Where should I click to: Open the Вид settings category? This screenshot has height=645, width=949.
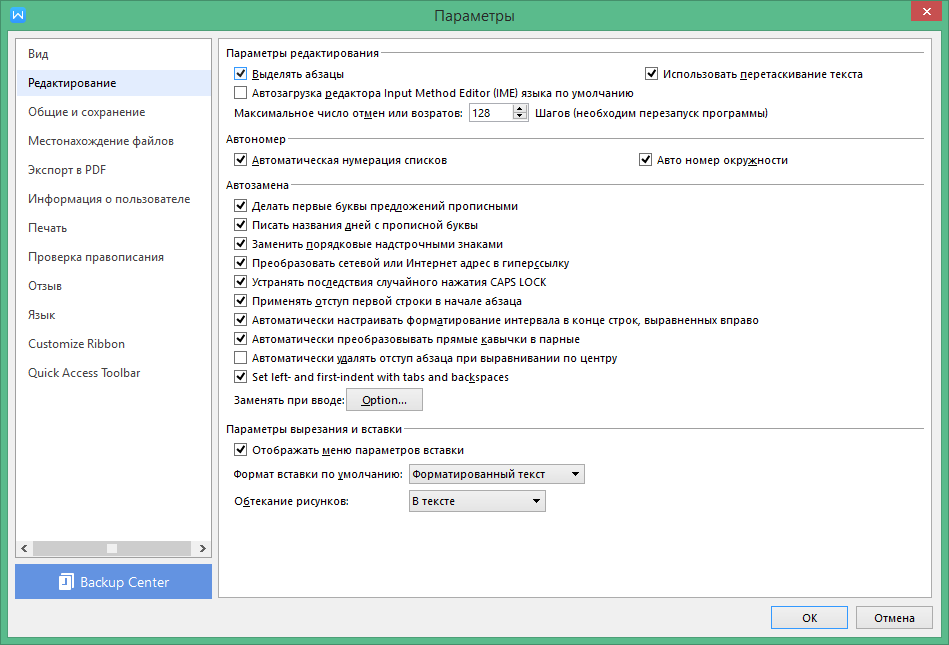(x=113, y=54)
